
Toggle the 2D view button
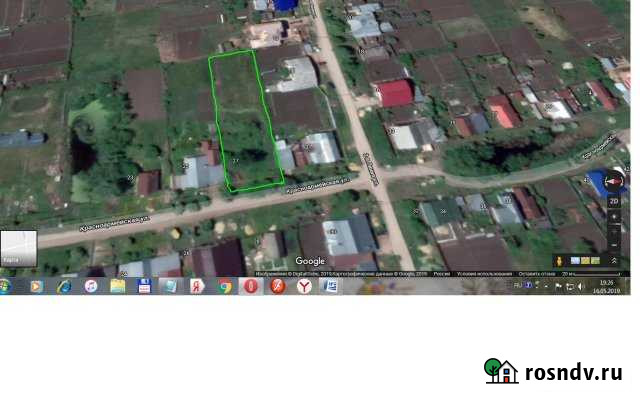[x=616, y=200]
